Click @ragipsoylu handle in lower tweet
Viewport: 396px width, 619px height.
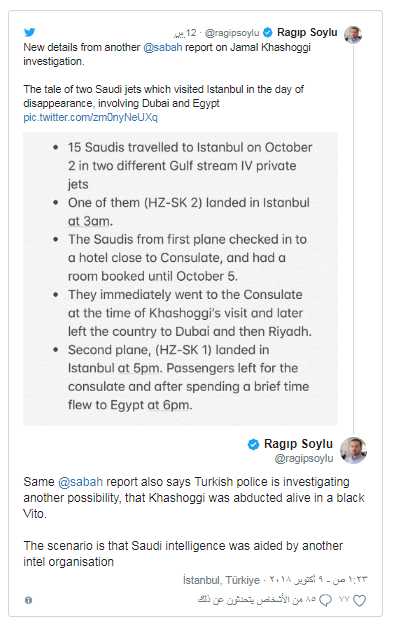pos(304,458)
